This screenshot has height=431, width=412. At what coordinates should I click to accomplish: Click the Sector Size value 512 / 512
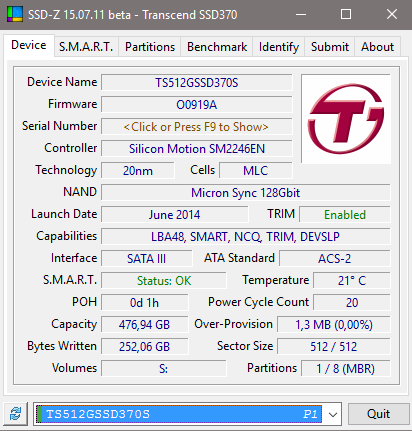pos(334,347)
